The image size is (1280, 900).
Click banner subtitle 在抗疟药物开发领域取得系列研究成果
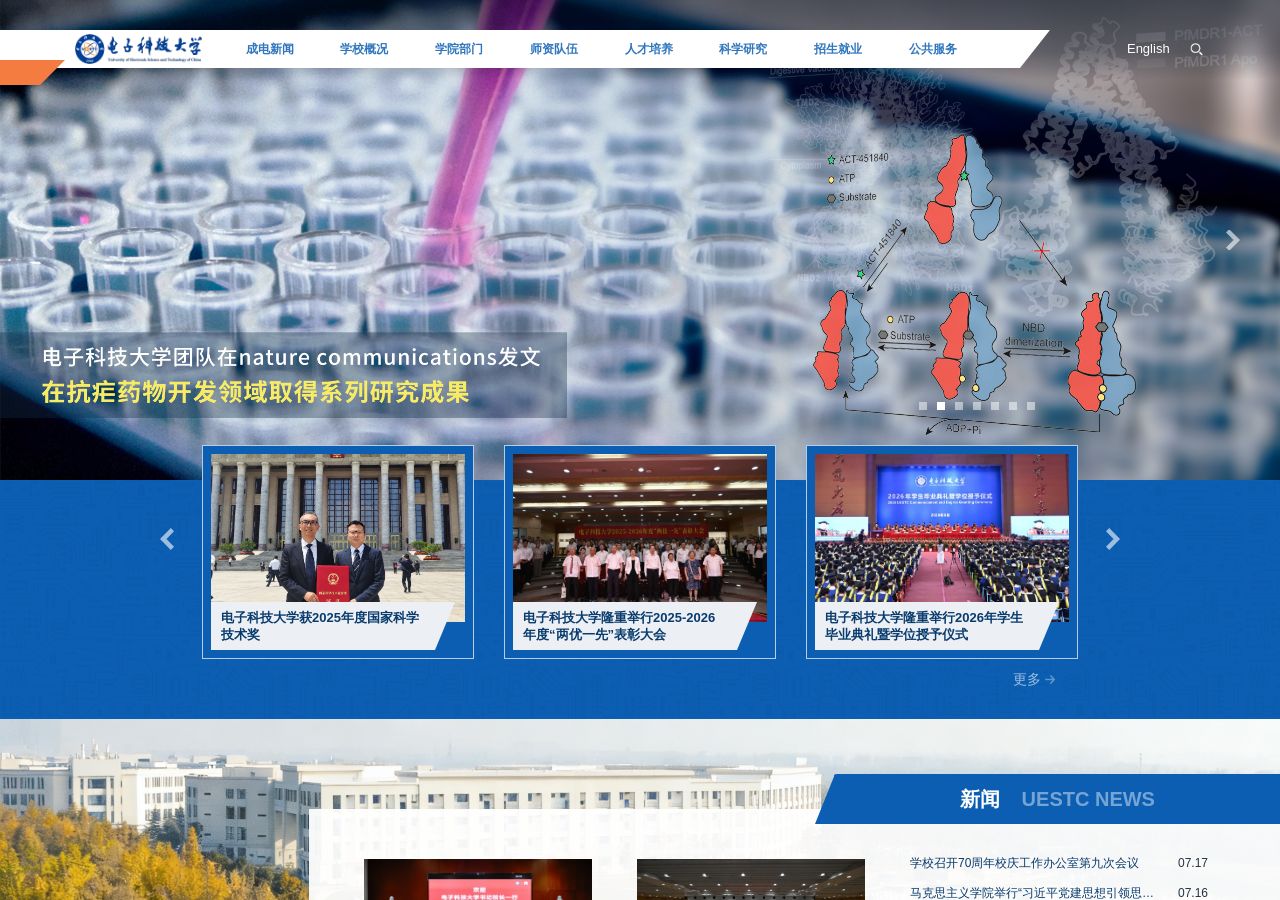(255, 392)
